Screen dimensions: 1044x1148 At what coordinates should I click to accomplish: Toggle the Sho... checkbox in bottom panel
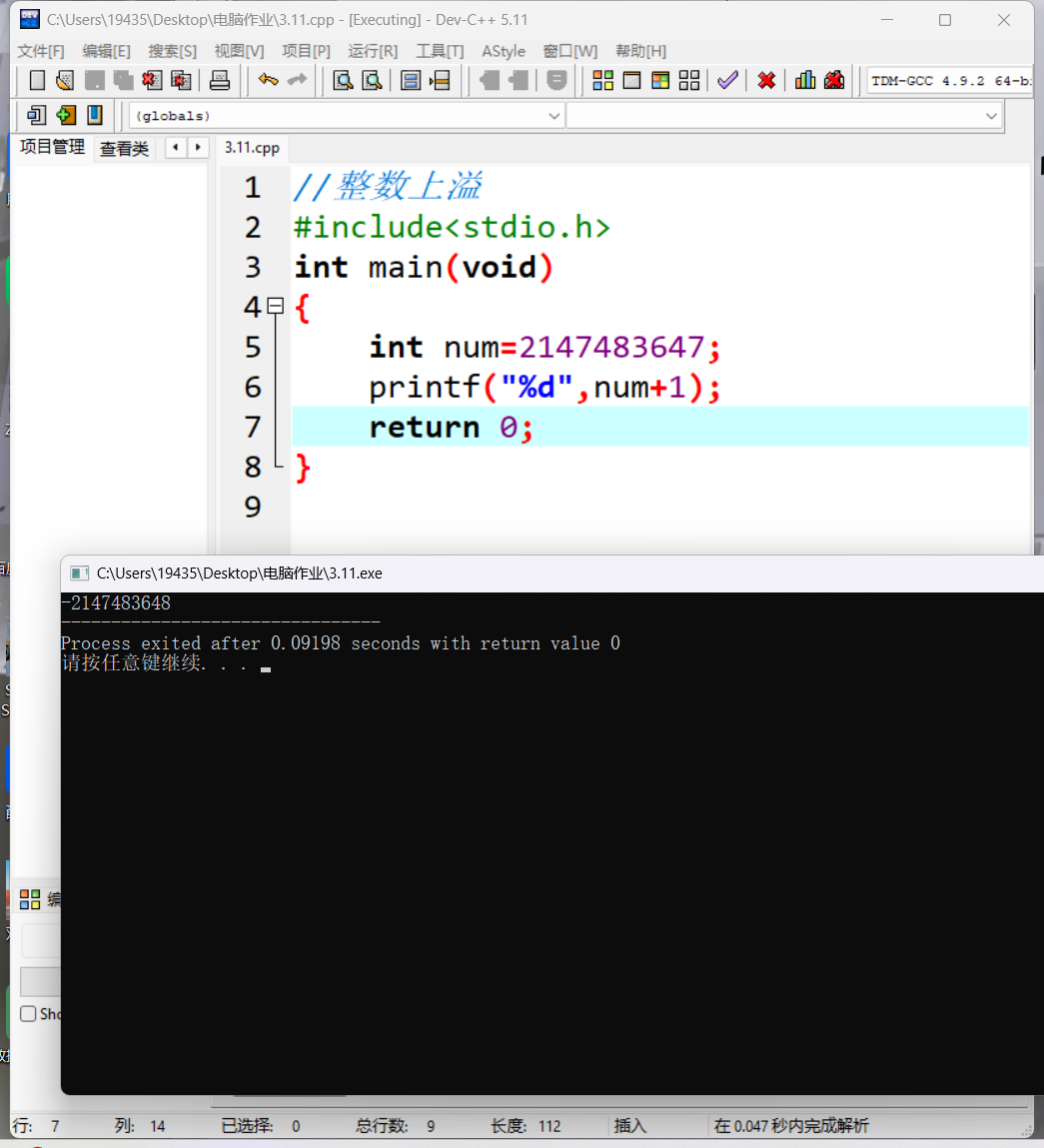pyautogui.click(x=28, y=1013)
